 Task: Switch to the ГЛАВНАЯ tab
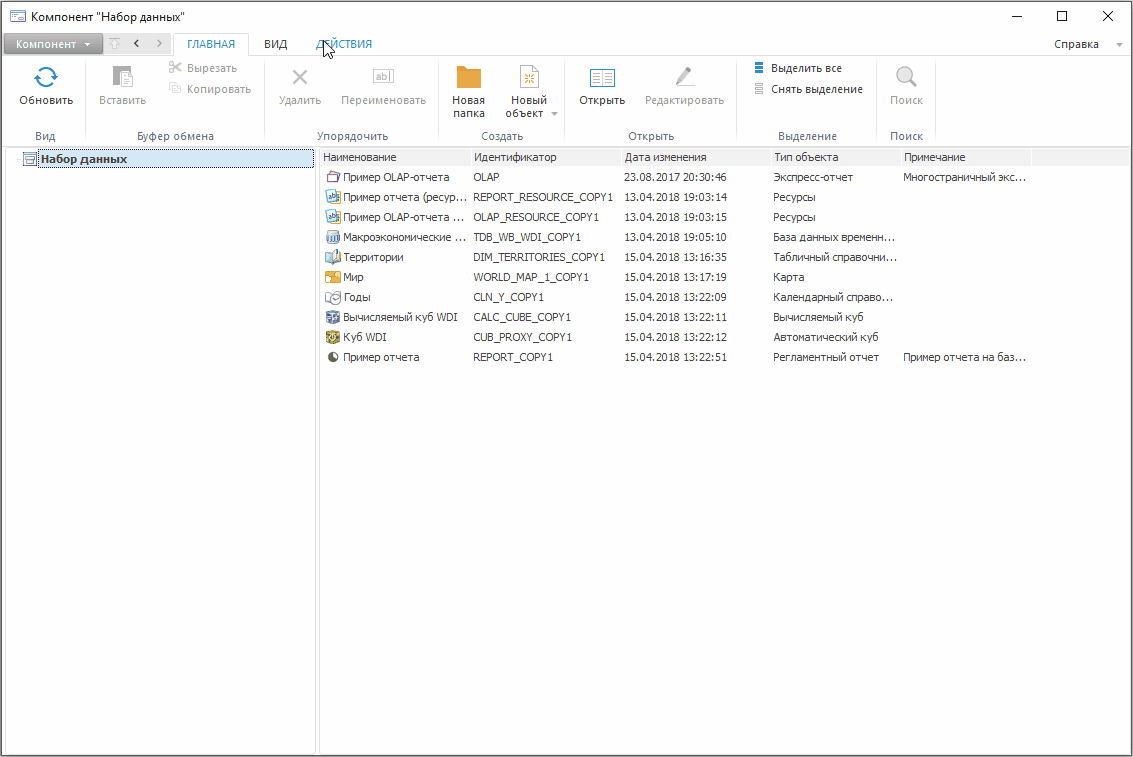pyautogui.click(x=211, y=44)
